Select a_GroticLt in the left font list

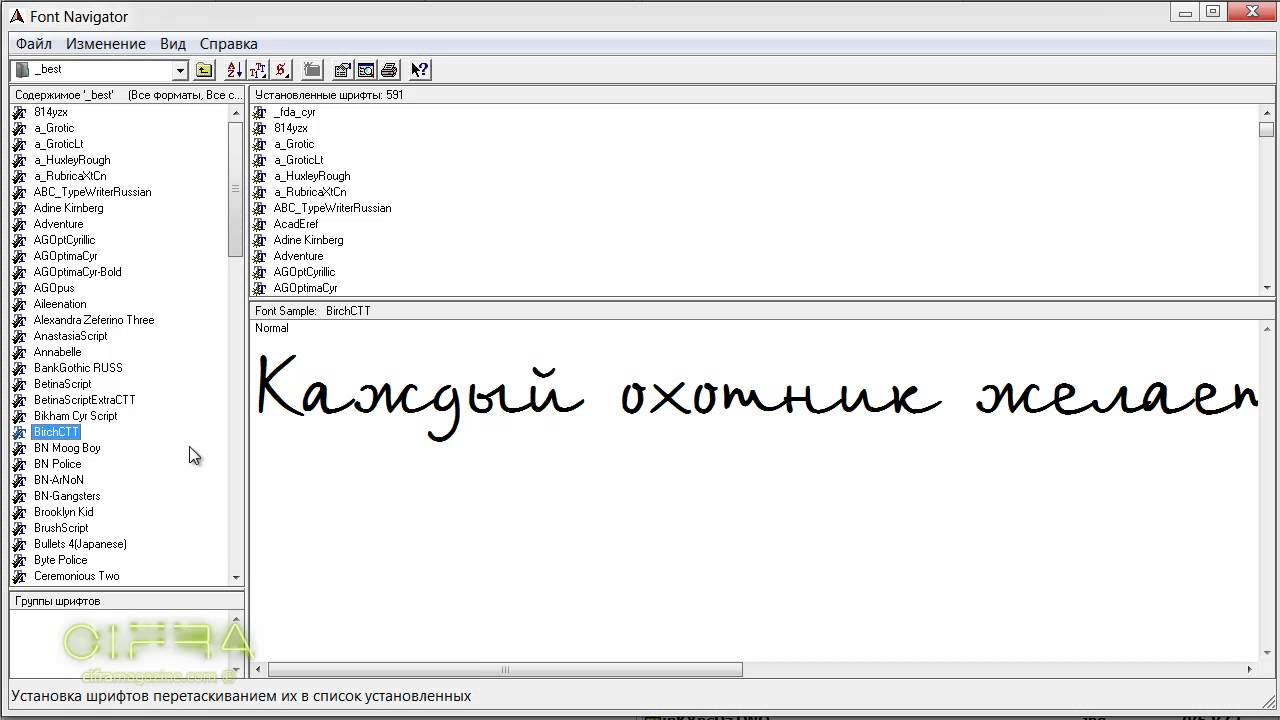click(58, 144)
